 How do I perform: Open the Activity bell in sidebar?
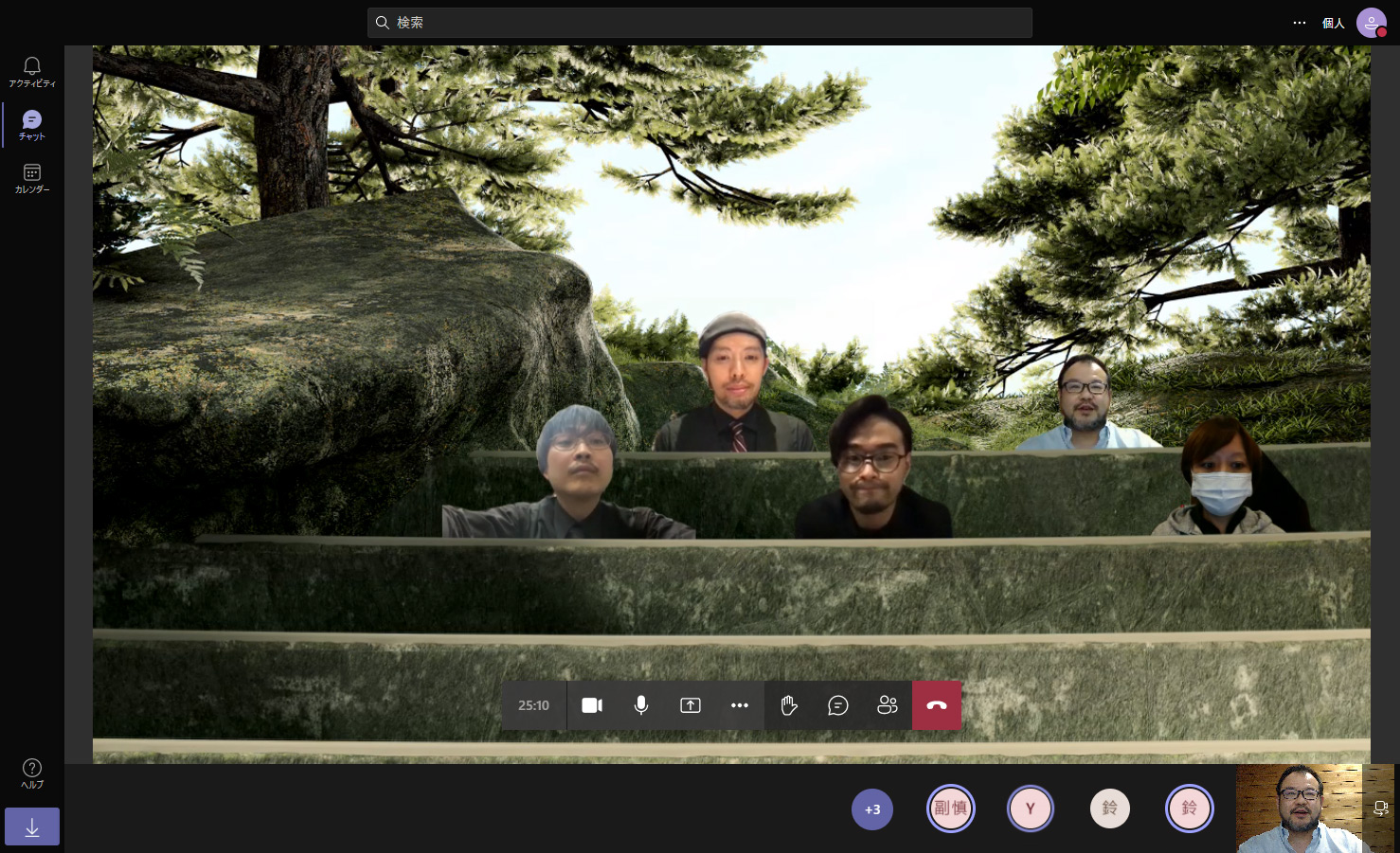32,72
